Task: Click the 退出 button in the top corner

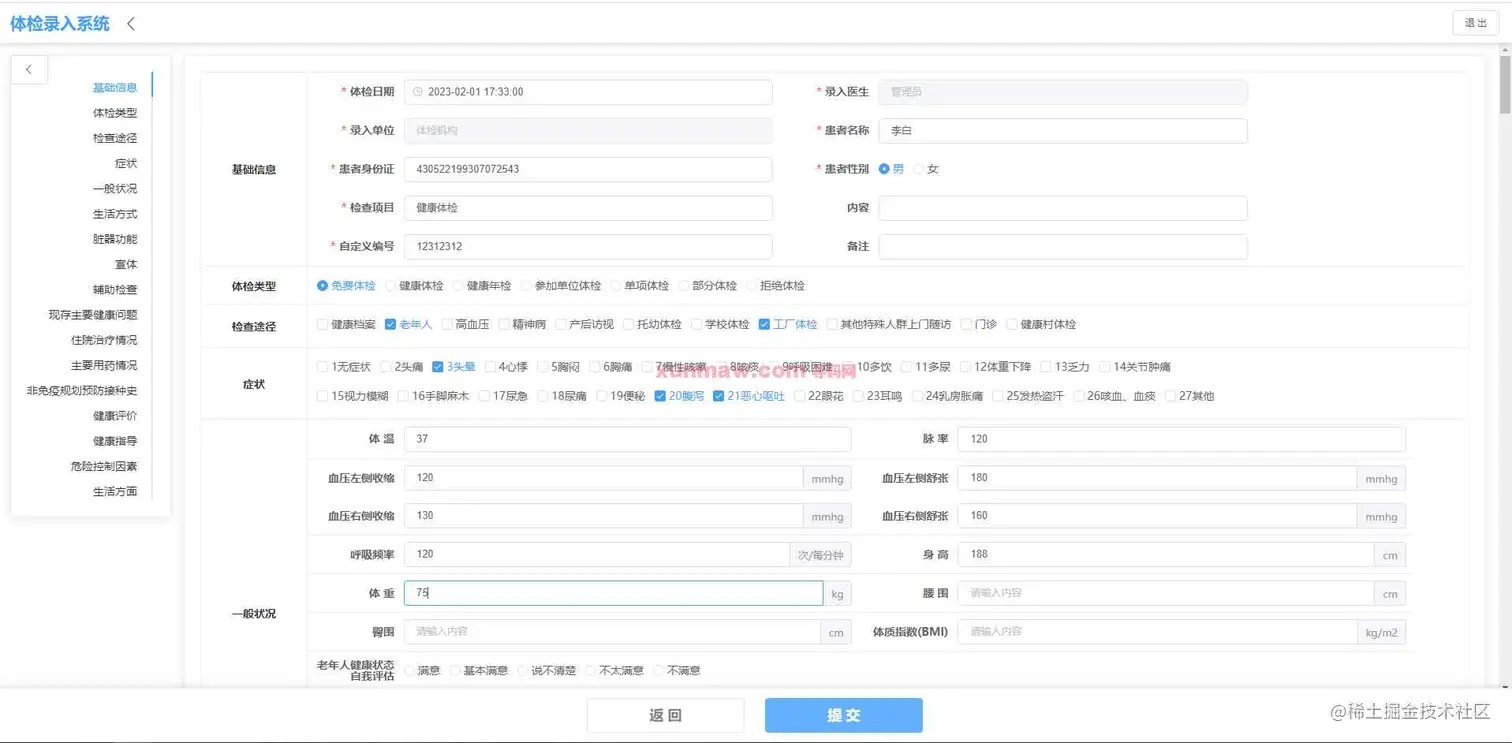Action: click(1475, 22)
